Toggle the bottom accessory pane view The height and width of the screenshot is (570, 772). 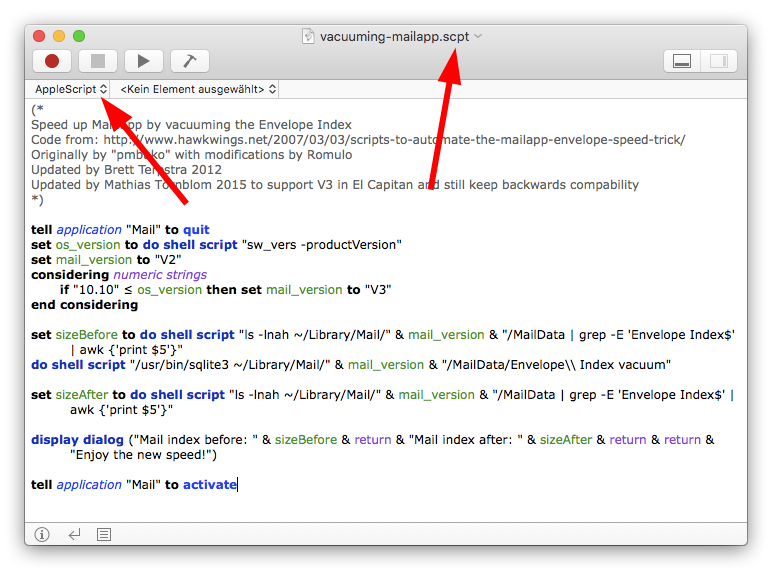pyautogui.click(x=683, y=61)
